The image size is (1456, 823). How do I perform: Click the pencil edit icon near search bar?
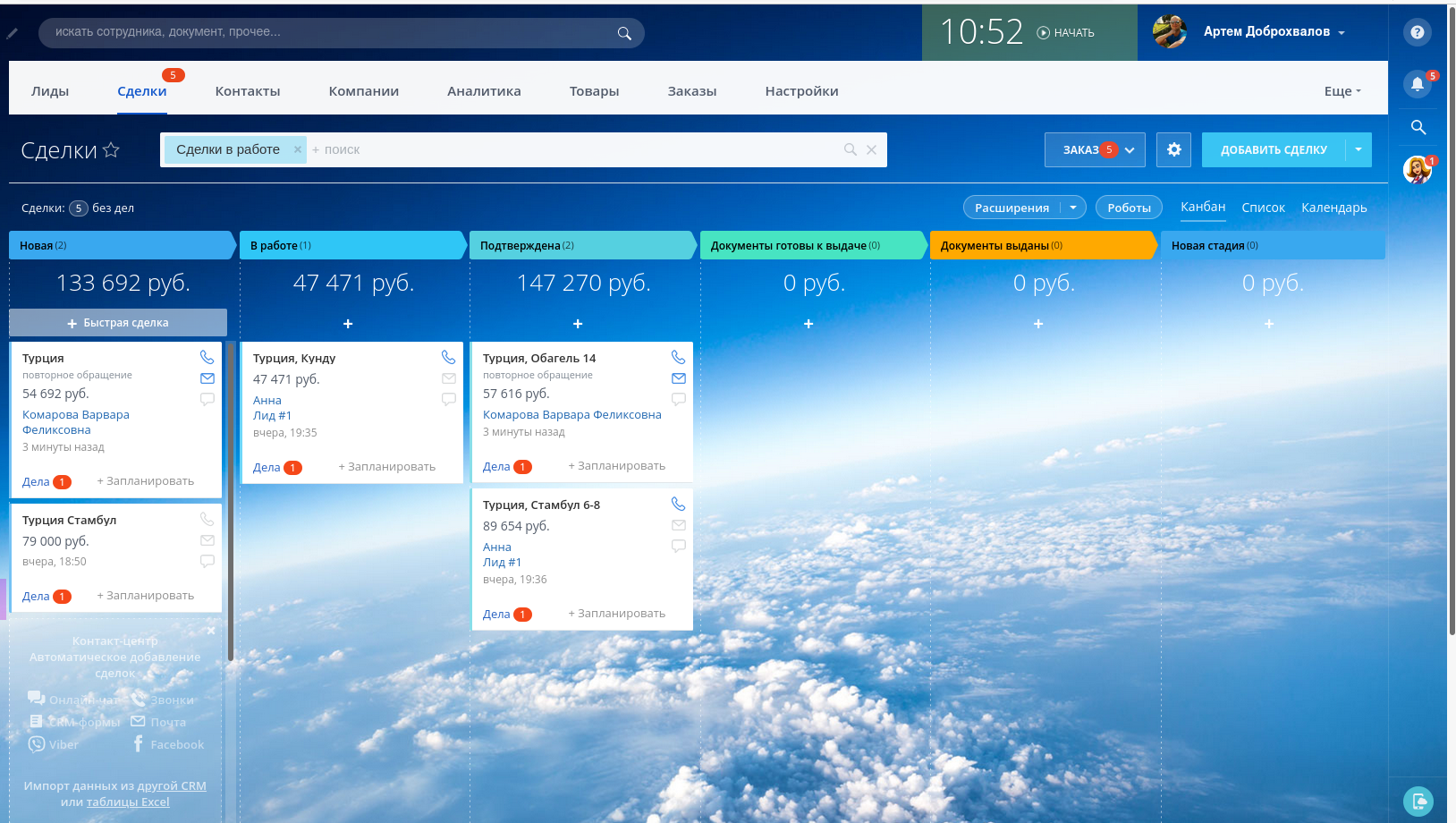[x=13, y=33]
